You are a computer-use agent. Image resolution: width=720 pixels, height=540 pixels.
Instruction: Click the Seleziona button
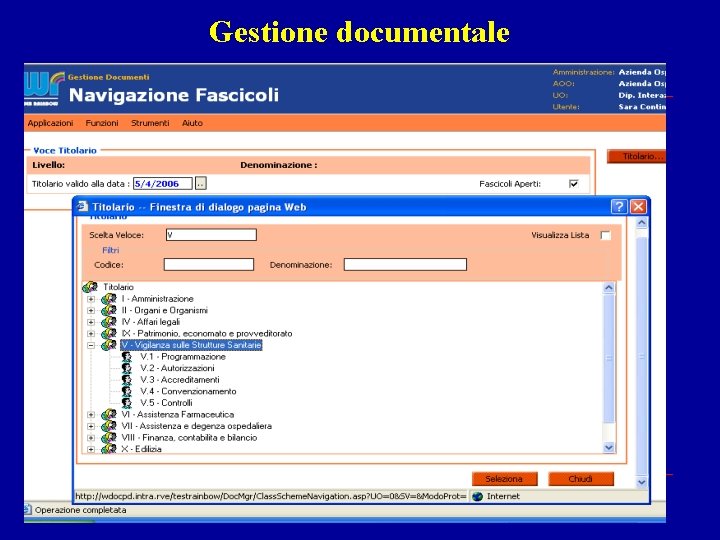(505, 479)
